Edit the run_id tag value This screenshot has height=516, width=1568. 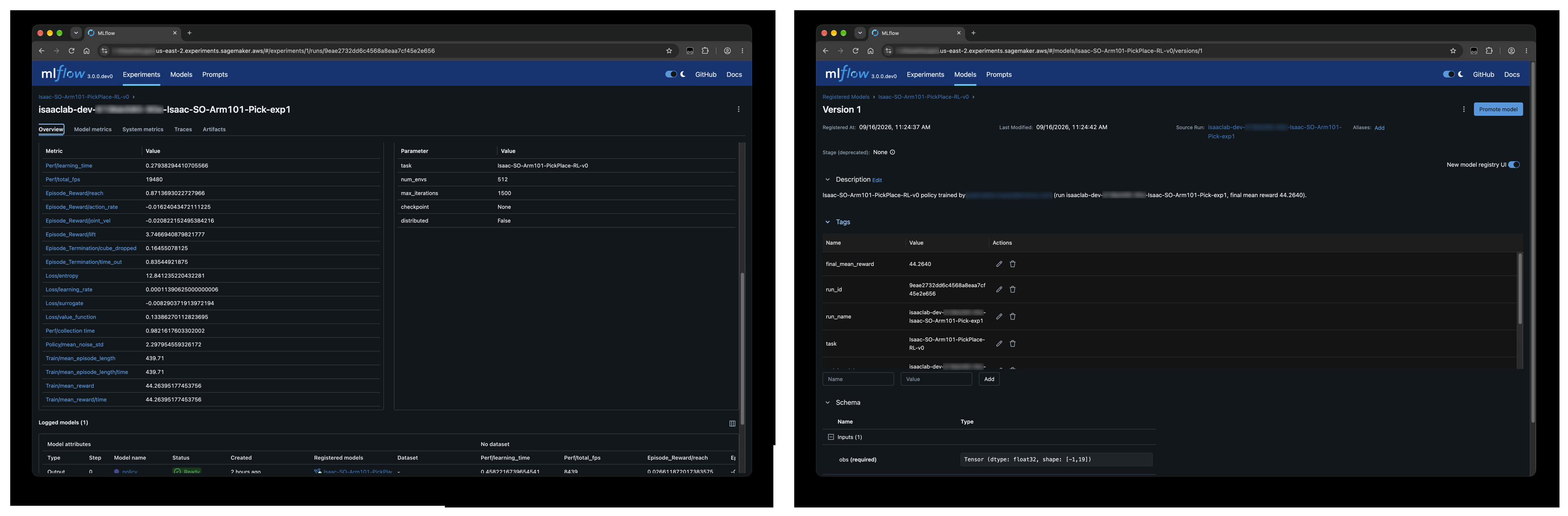click(999, 290)
